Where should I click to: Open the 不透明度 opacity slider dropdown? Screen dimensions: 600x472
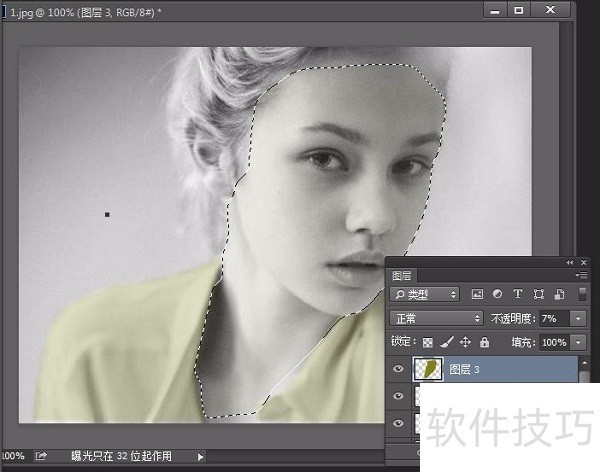tap(579, 319)
